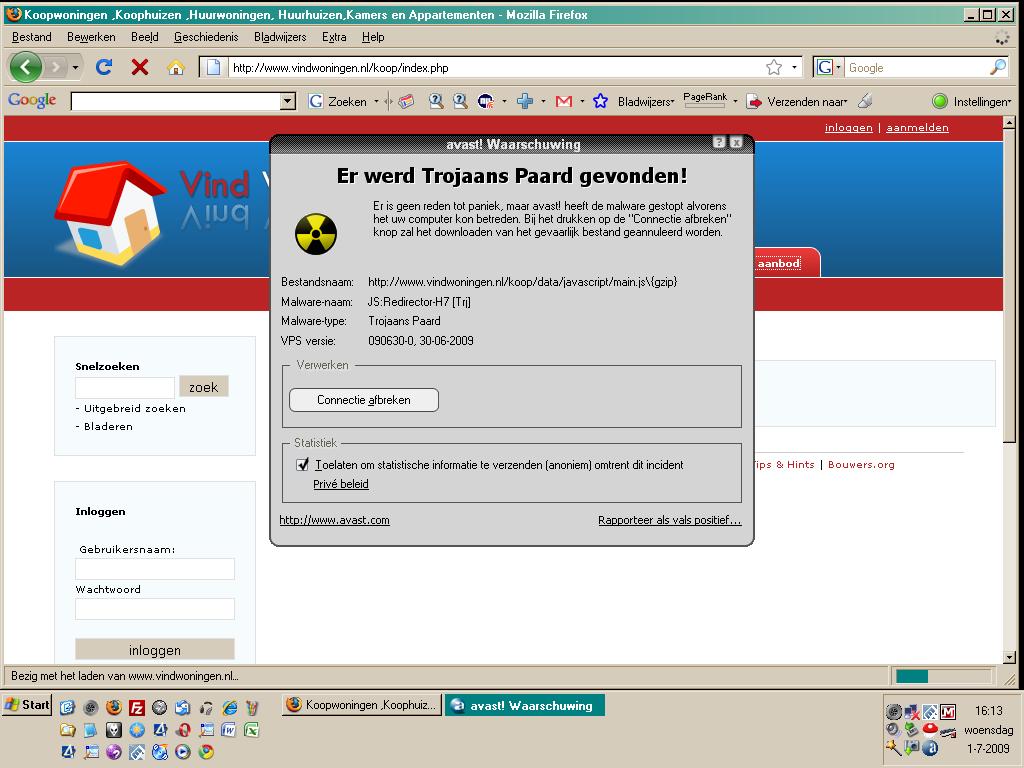Open the Bladwijzers dropdown in Google Toolbar
This screenshot has height=768, width=1024.
pos(646,101)
